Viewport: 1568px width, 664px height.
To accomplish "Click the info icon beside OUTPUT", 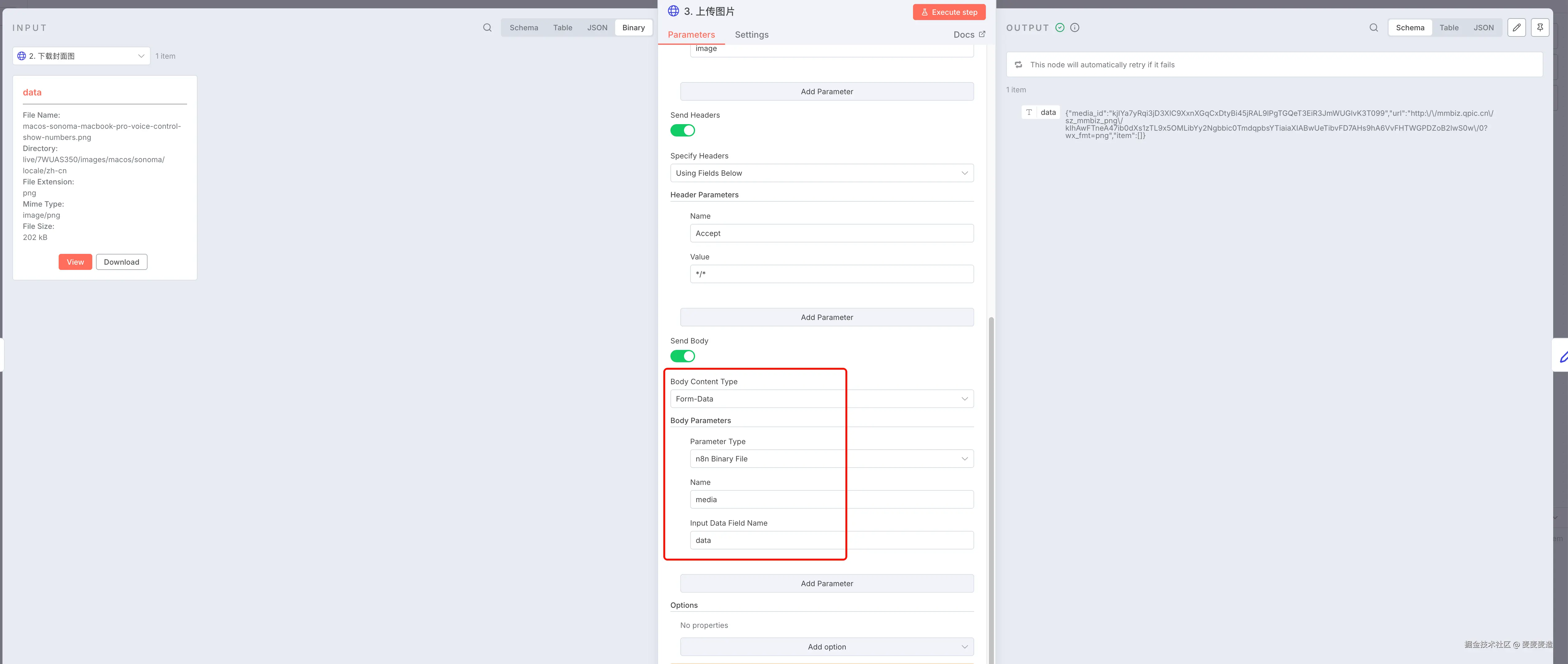I will 1074,27.
